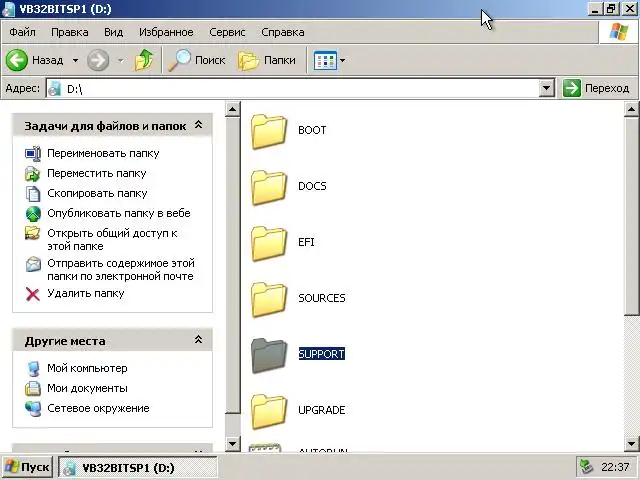
Task: Click the Views grid icon
Action: click(325, 60)
